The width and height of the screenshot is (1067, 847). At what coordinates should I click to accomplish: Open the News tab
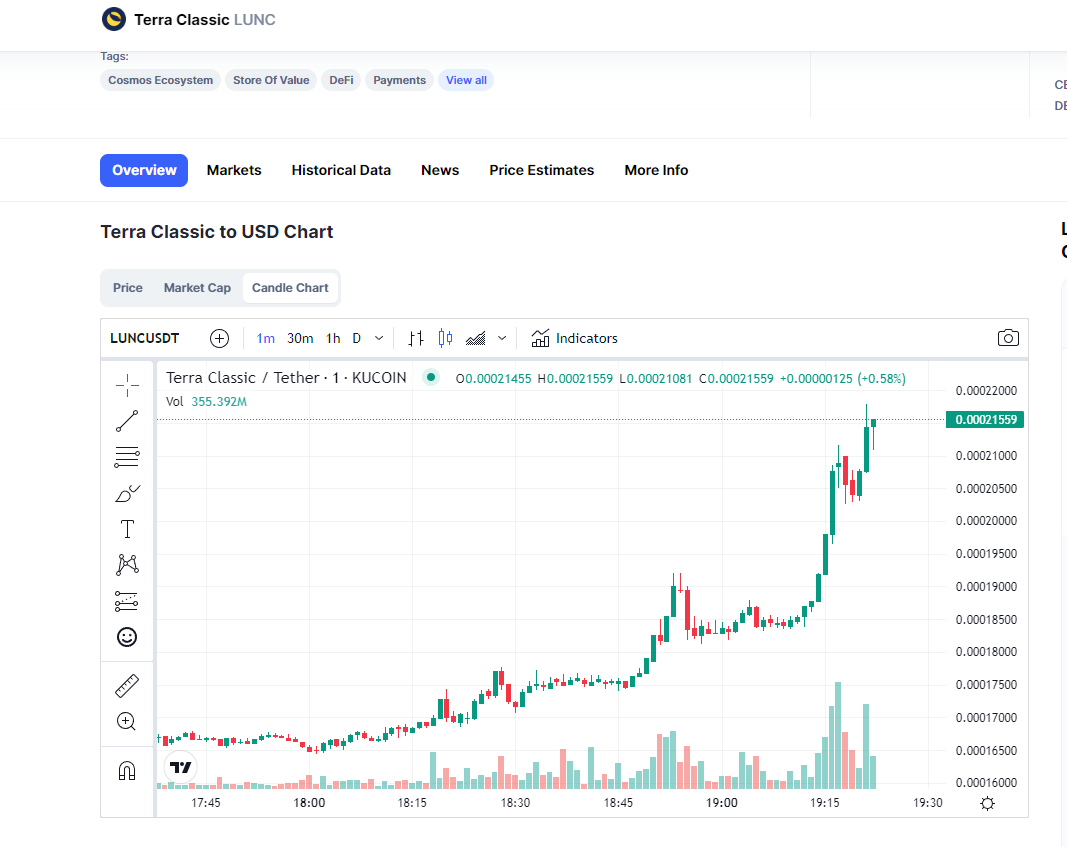point(440,170)
